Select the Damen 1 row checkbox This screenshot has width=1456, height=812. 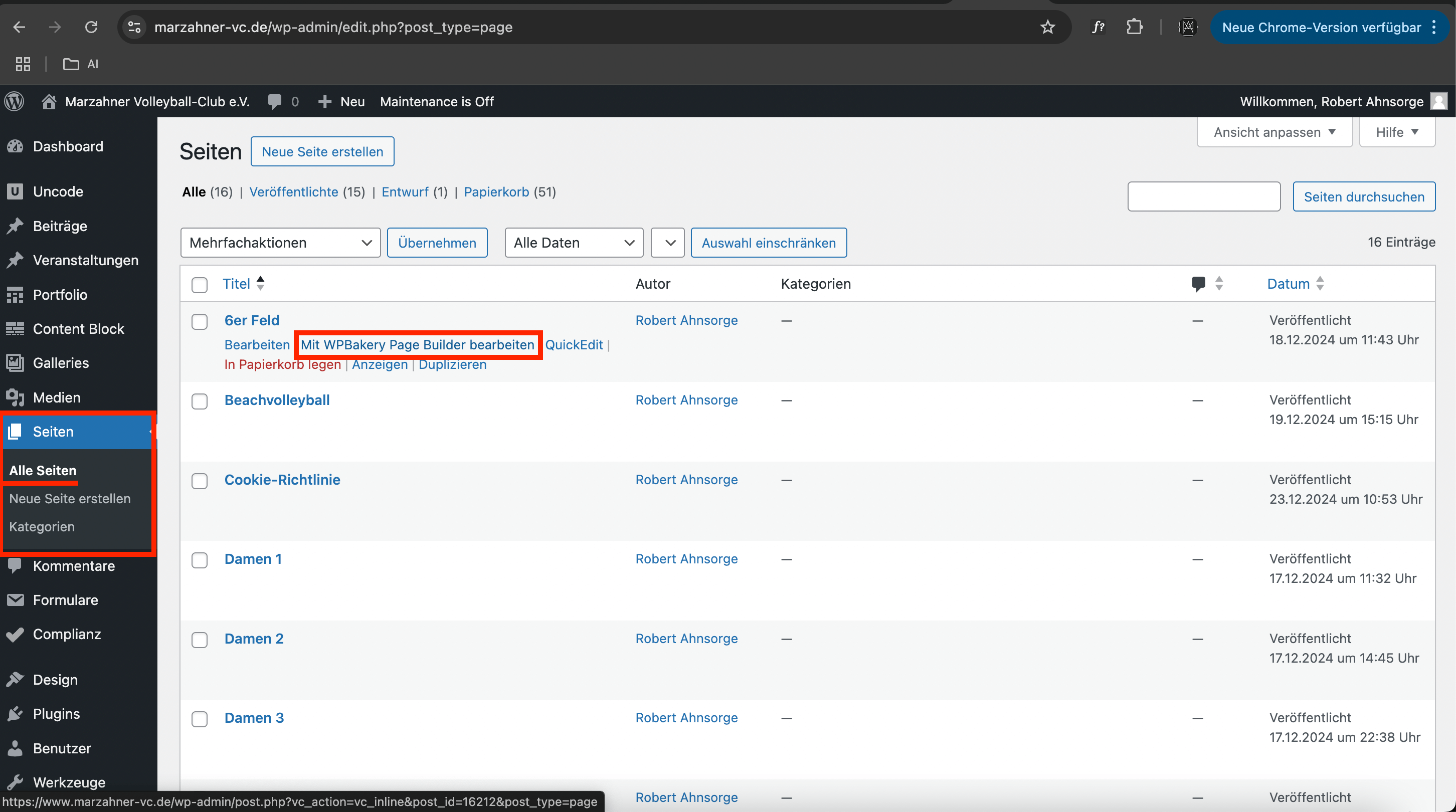(x=200, y=560)
